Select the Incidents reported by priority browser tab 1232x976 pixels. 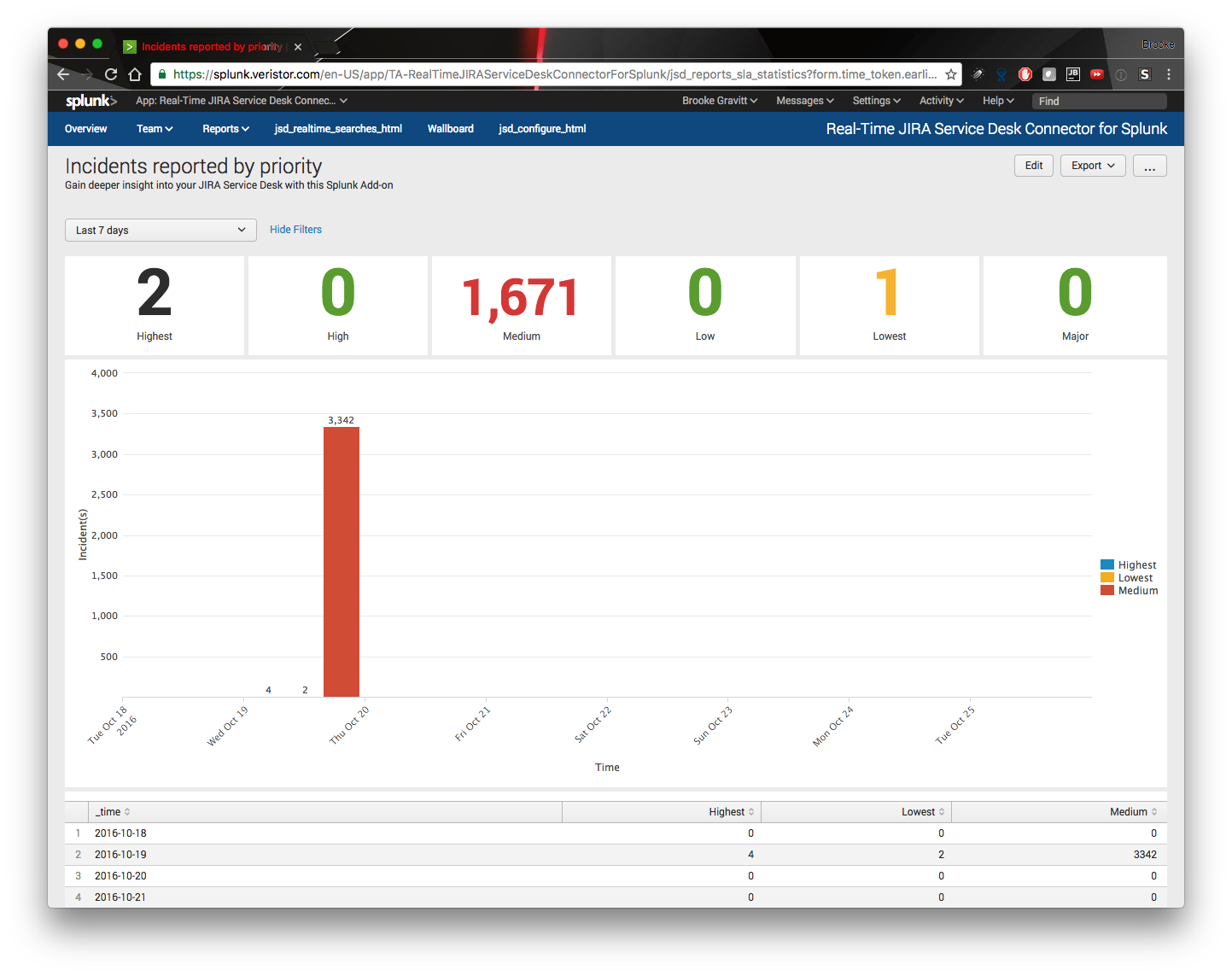[212, 47]
